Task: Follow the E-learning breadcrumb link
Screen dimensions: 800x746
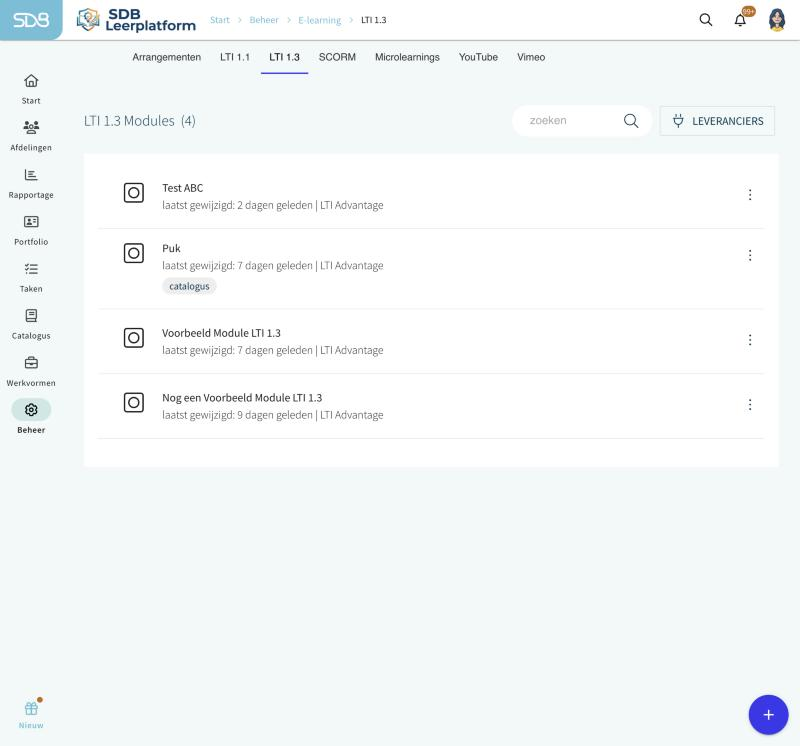Action: point(319,20)
